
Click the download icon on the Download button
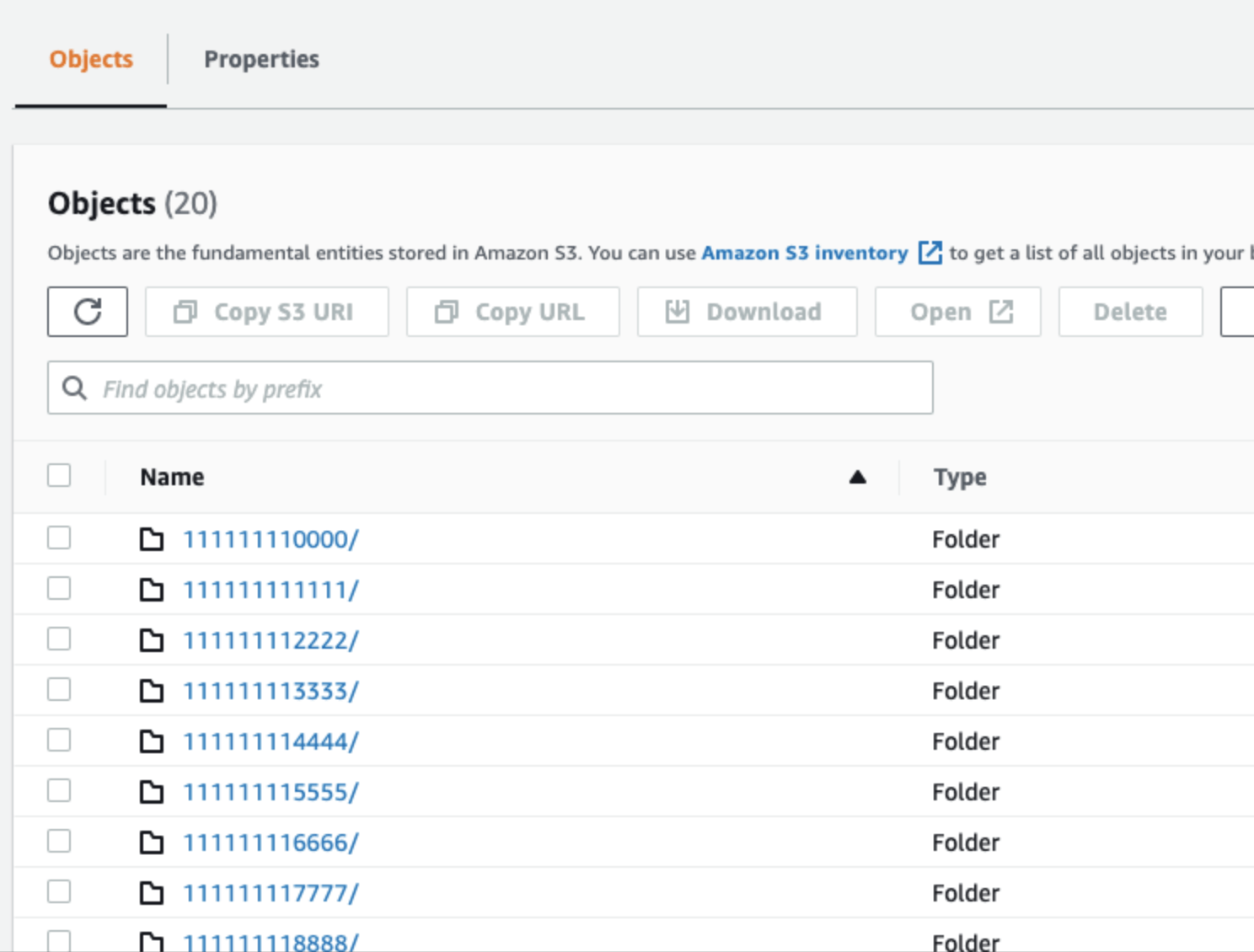coord(677,311)
